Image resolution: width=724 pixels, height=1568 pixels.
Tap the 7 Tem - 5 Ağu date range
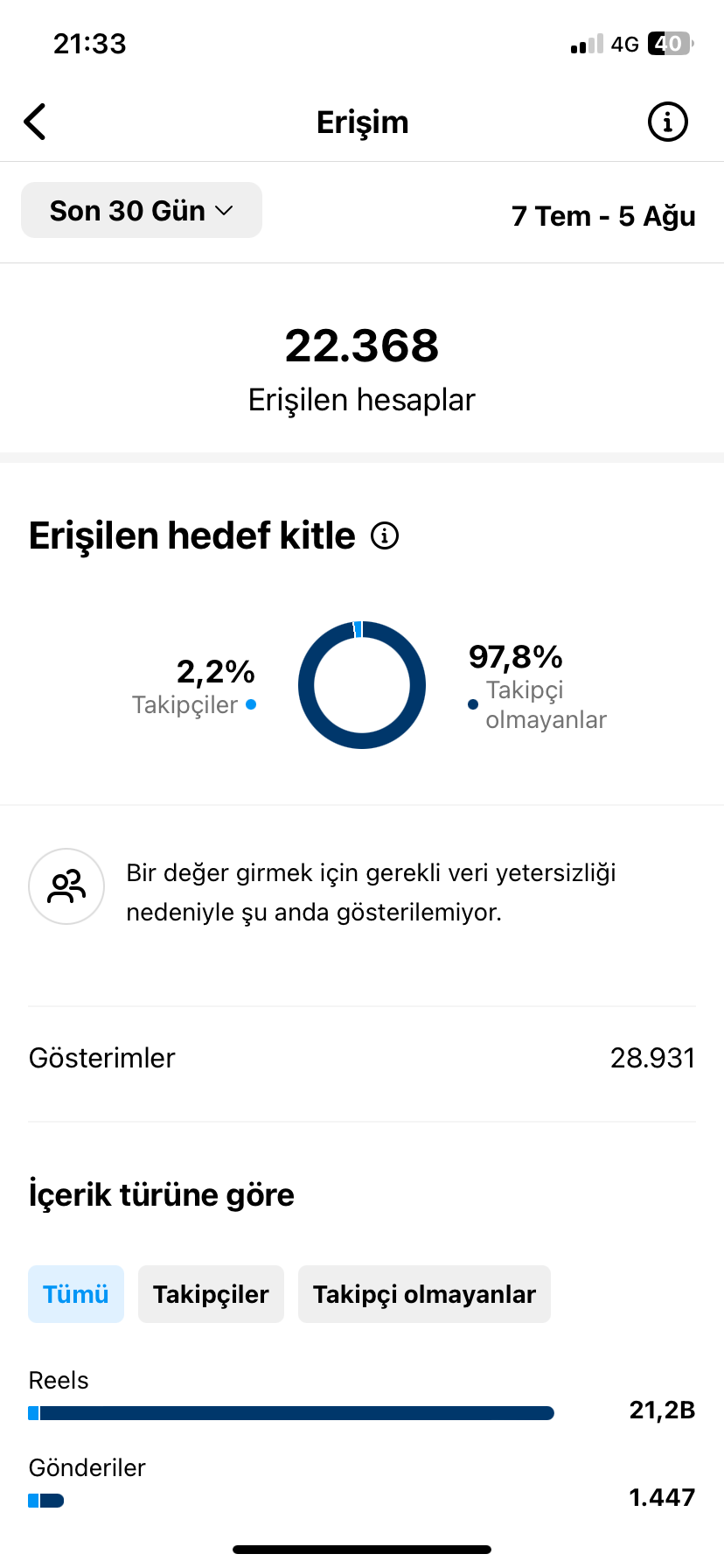click(603, 215)
